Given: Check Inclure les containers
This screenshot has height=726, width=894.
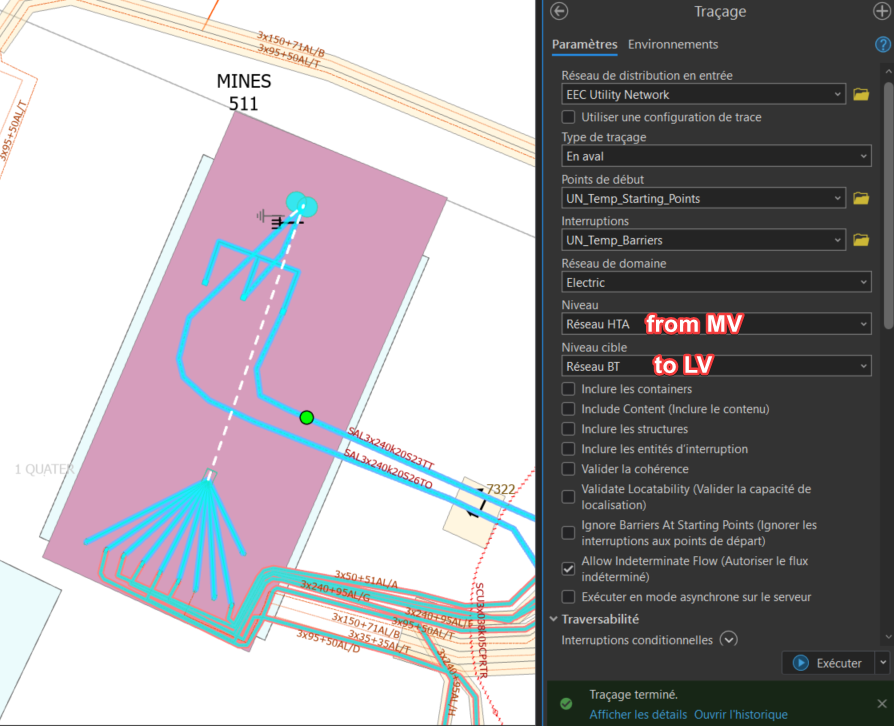Looking at the screenshot, I should pyautogui.click(x=567, y=389).
